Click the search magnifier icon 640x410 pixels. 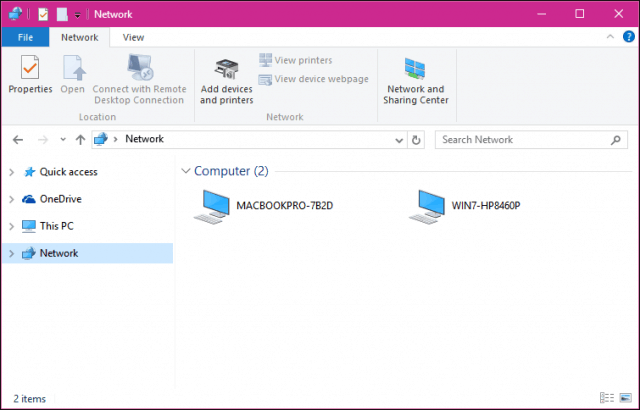(x=616, y=140)
